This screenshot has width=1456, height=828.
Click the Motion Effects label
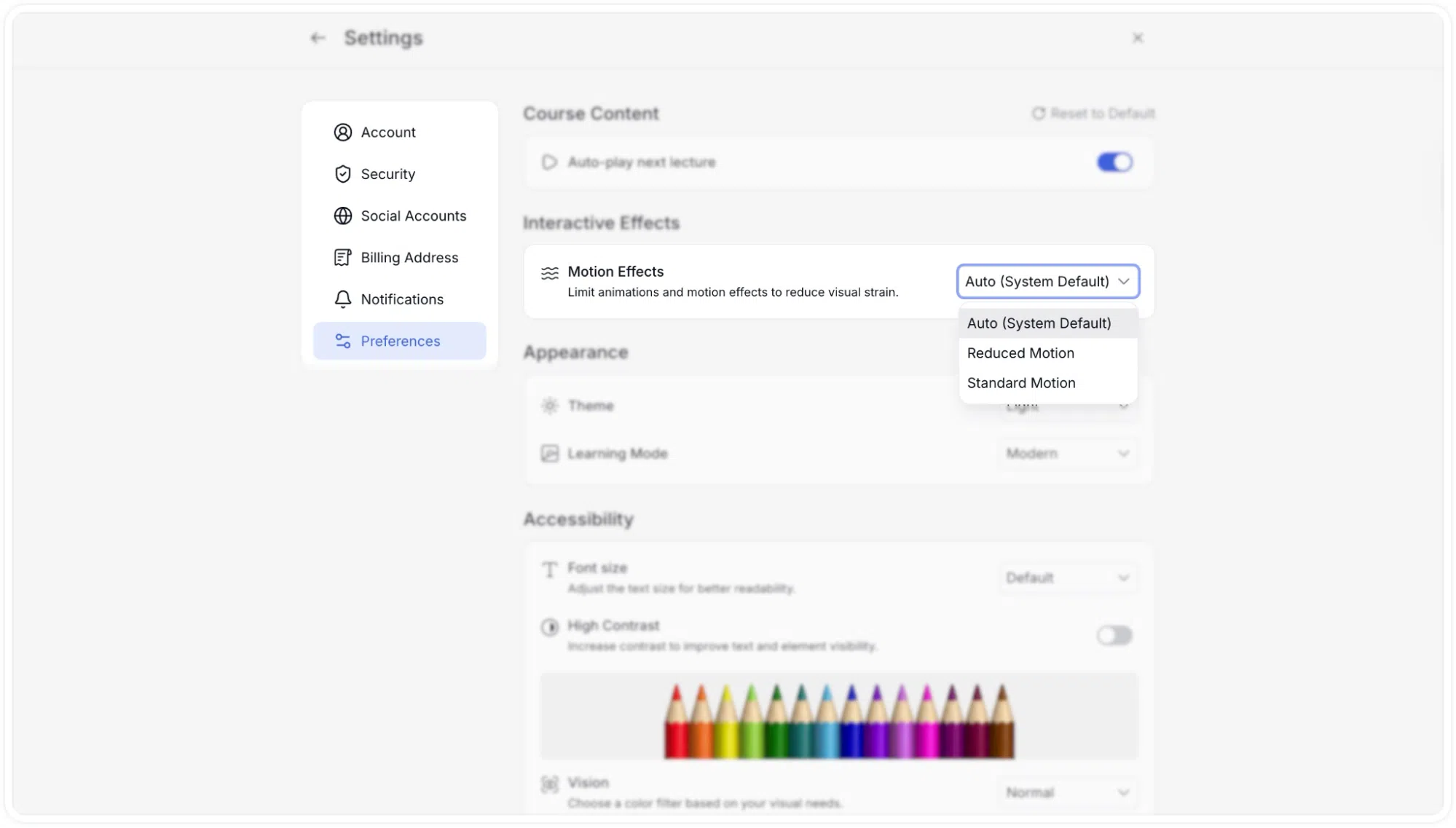coord(615,272)
